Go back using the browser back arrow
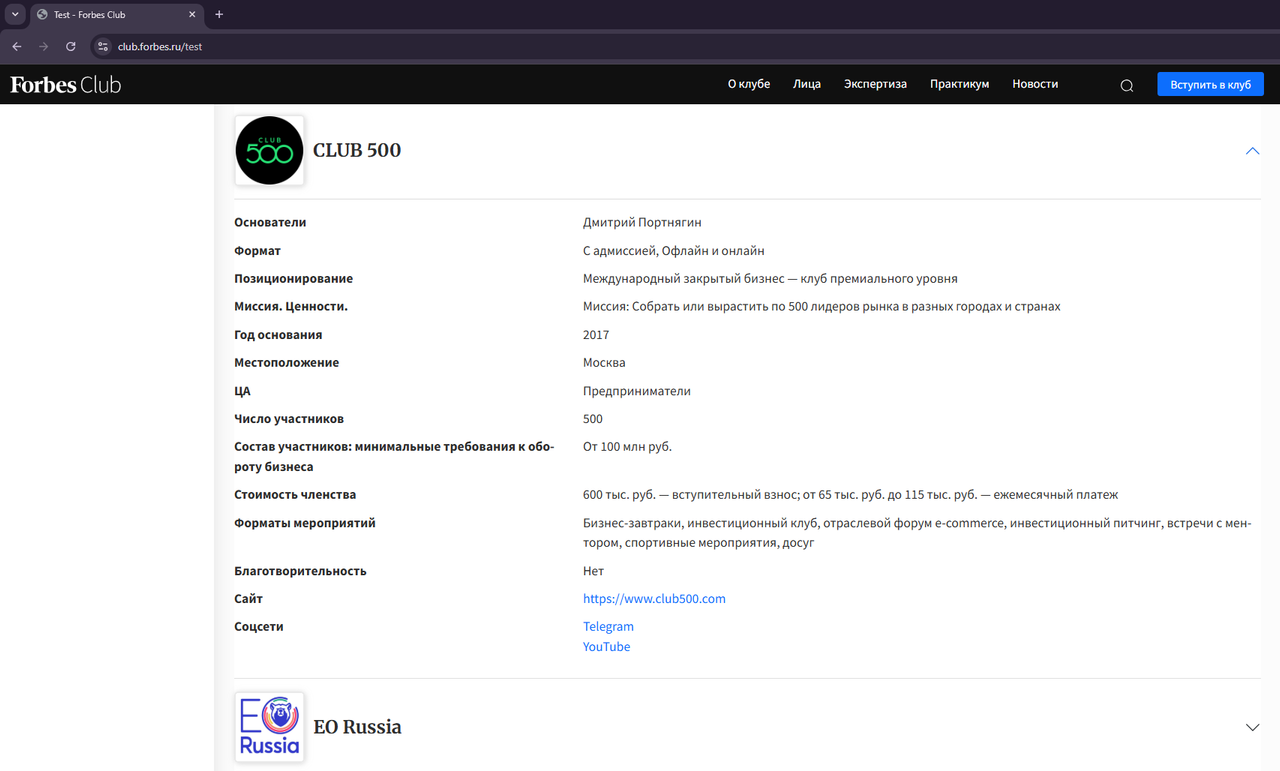The height and width of the screenshot is (771, 1280). (17, 46)
